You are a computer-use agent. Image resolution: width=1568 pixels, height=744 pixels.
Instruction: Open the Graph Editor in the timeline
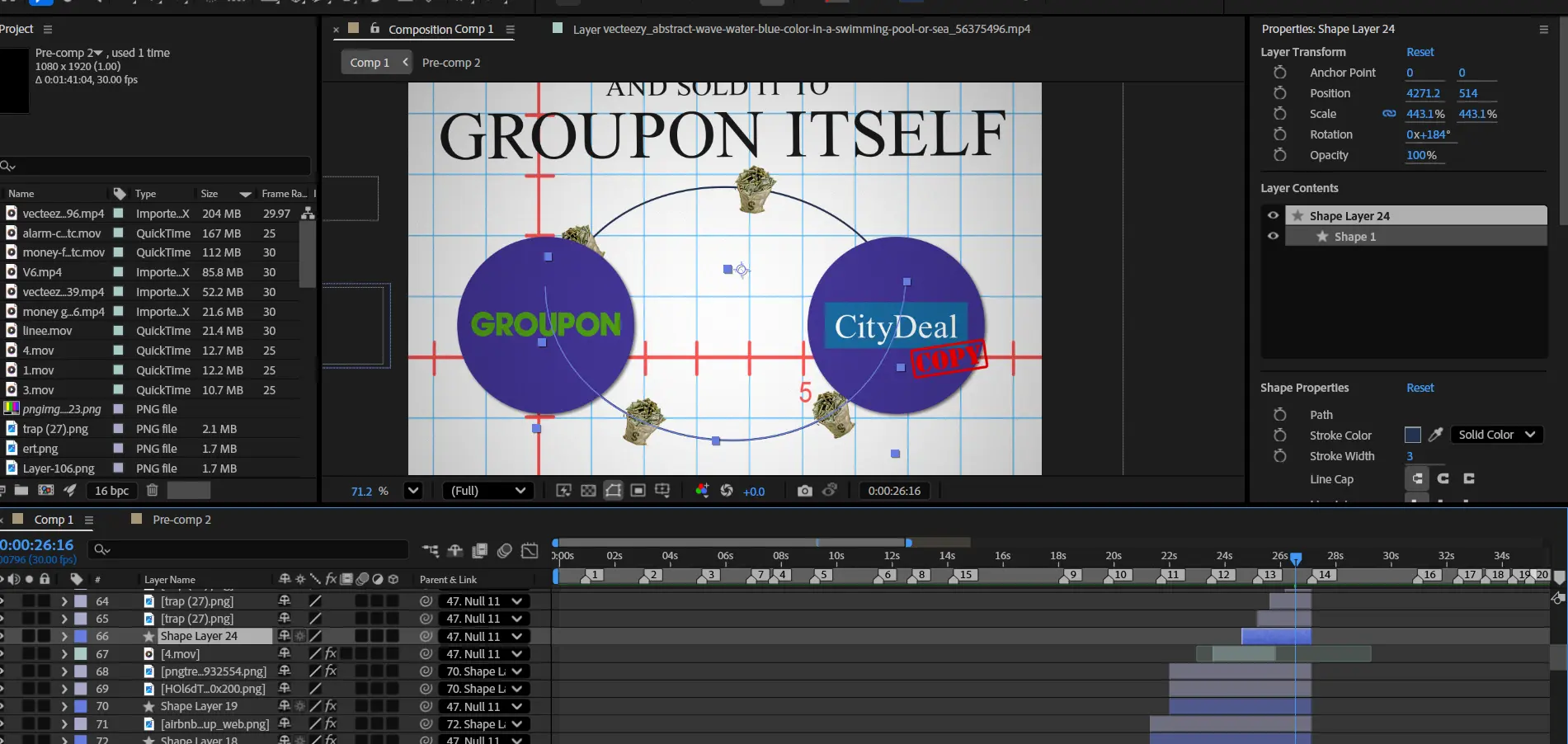[530, 550]
